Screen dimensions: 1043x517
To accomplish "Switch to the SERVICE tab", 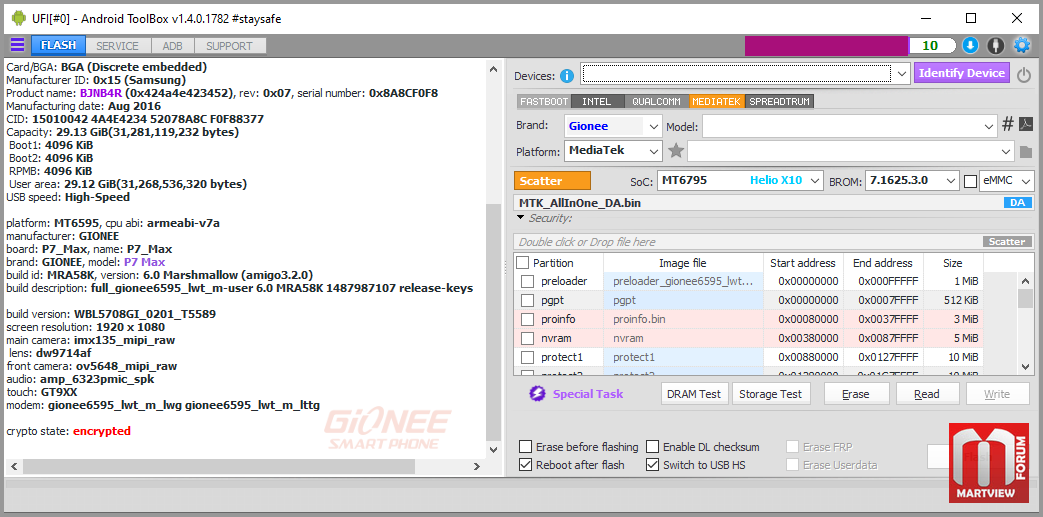I will point(117,46).
